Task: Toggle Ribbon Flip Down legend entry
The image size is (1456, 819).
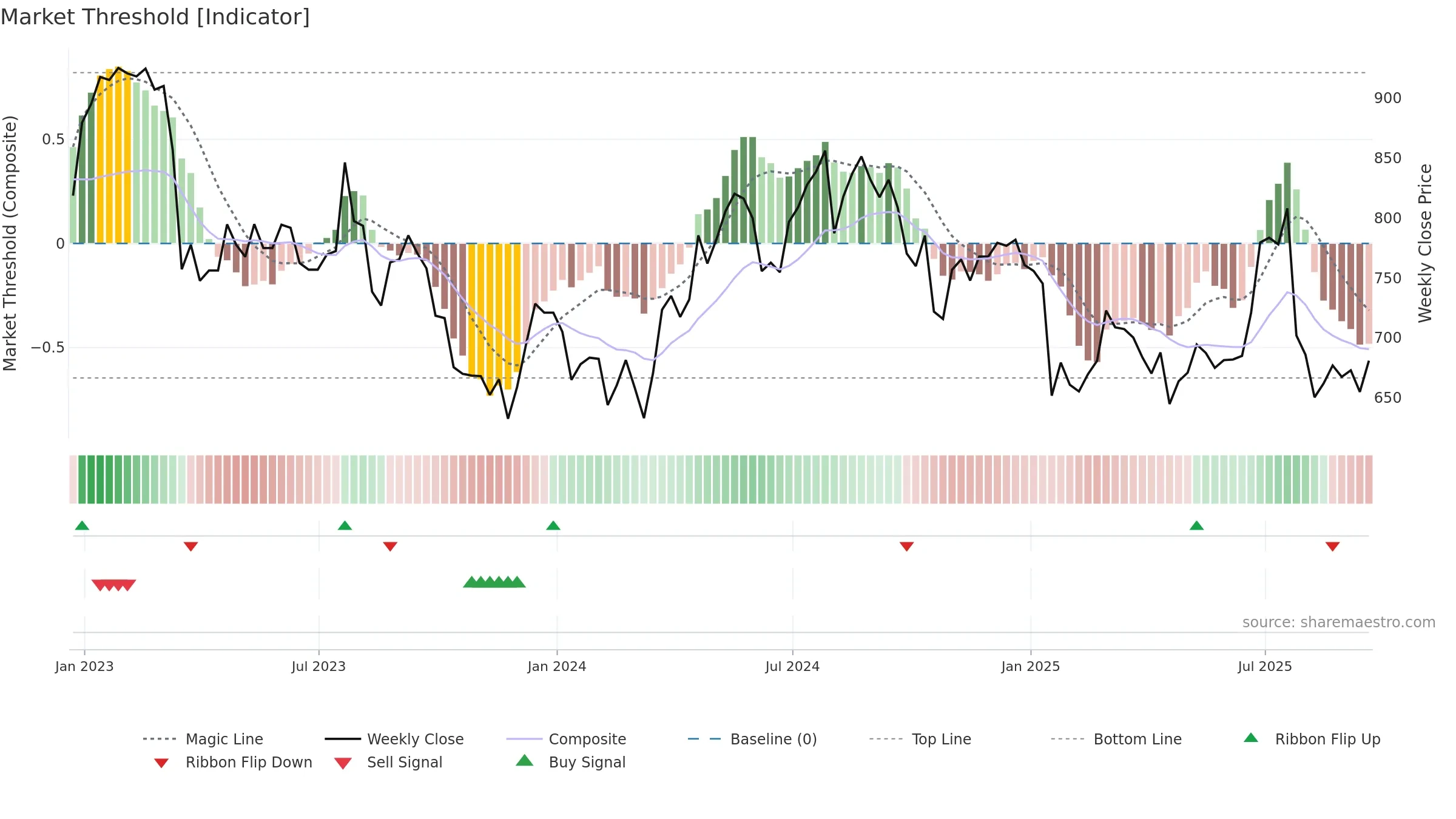Action: coord(234,762)
